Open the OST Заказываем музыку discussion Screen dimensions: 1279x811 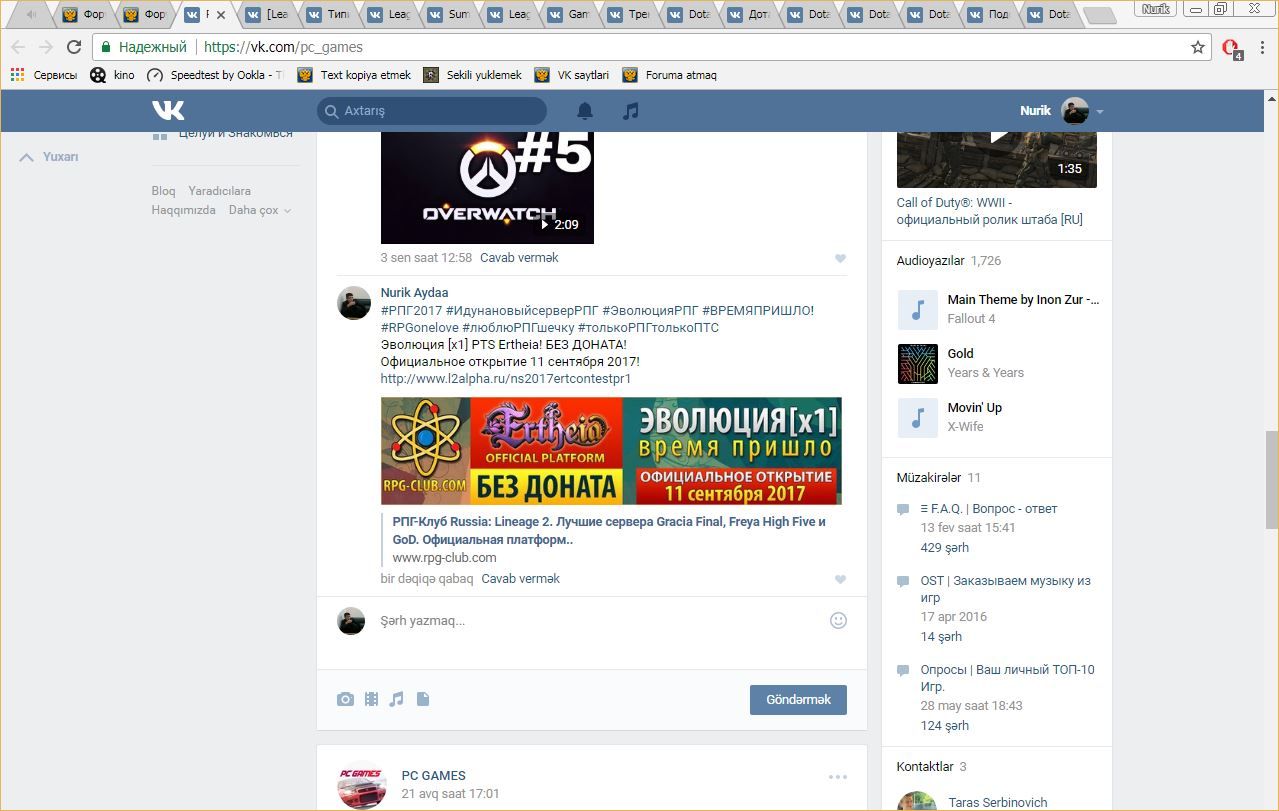tap(1006, 589)
